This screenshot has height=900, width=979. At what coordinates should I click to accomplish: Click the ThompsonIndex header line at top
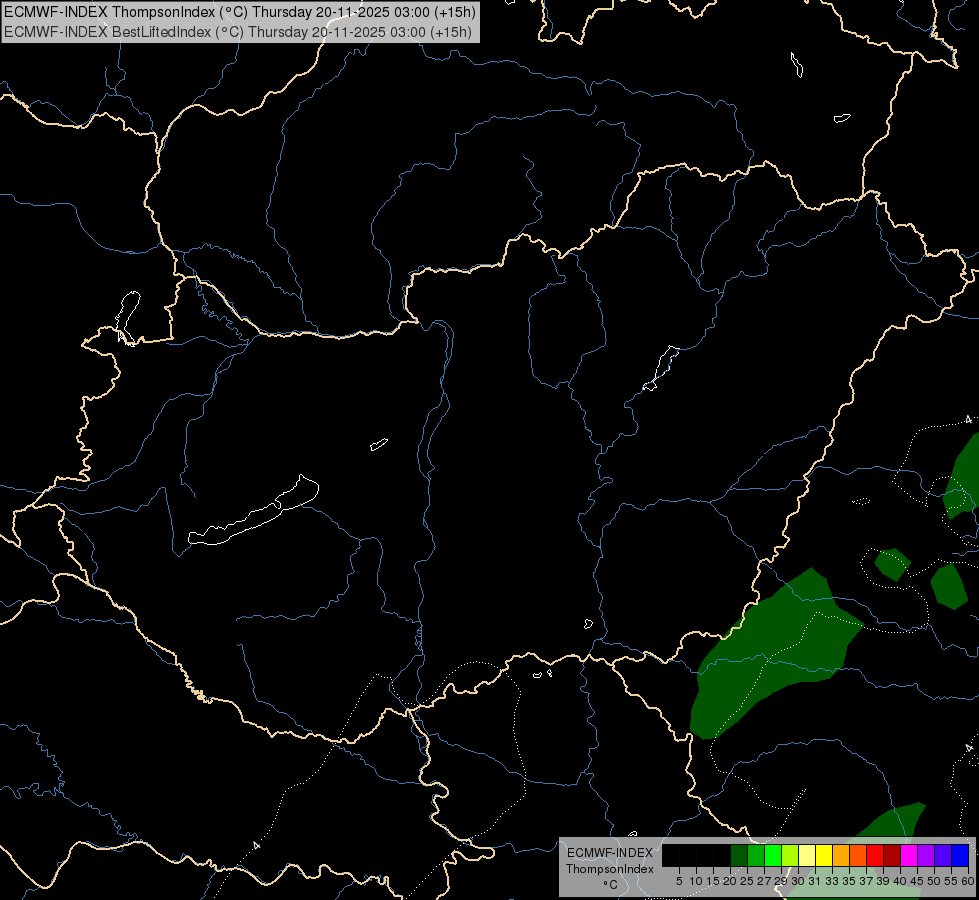pyautogui.click(x=240, y=11)
